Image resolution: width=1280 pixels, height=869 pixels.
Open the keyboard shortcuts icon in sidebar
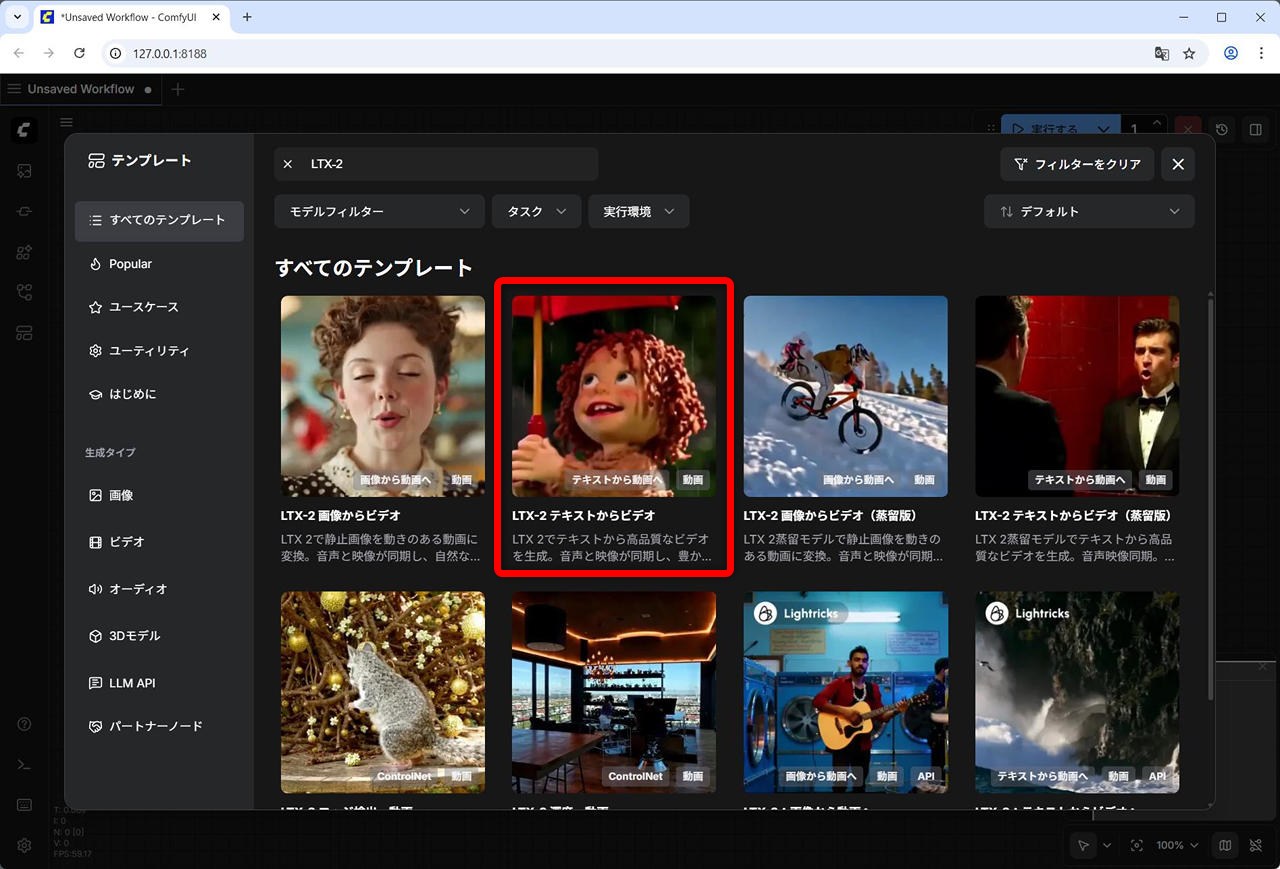[x=25, y=805]
